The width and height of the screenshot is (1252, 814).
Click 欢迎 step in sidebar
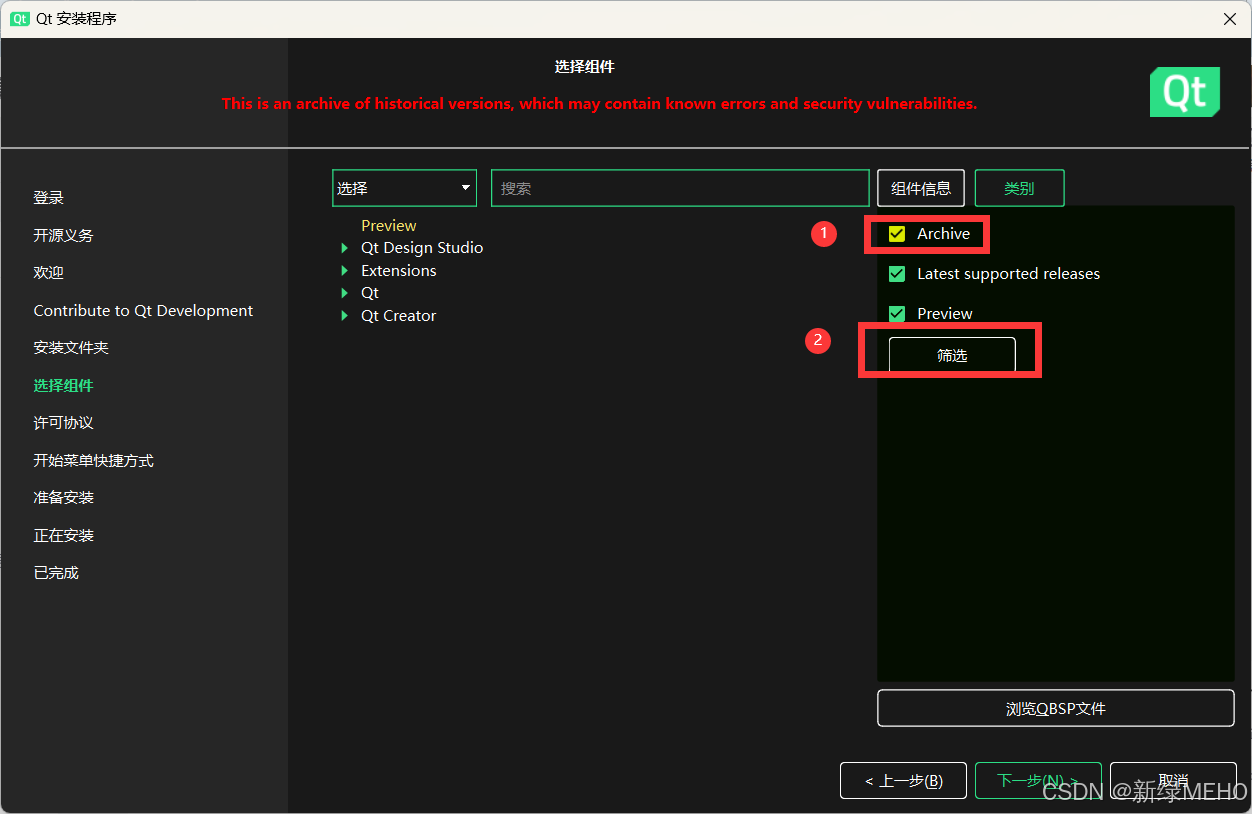pos(49,273)
